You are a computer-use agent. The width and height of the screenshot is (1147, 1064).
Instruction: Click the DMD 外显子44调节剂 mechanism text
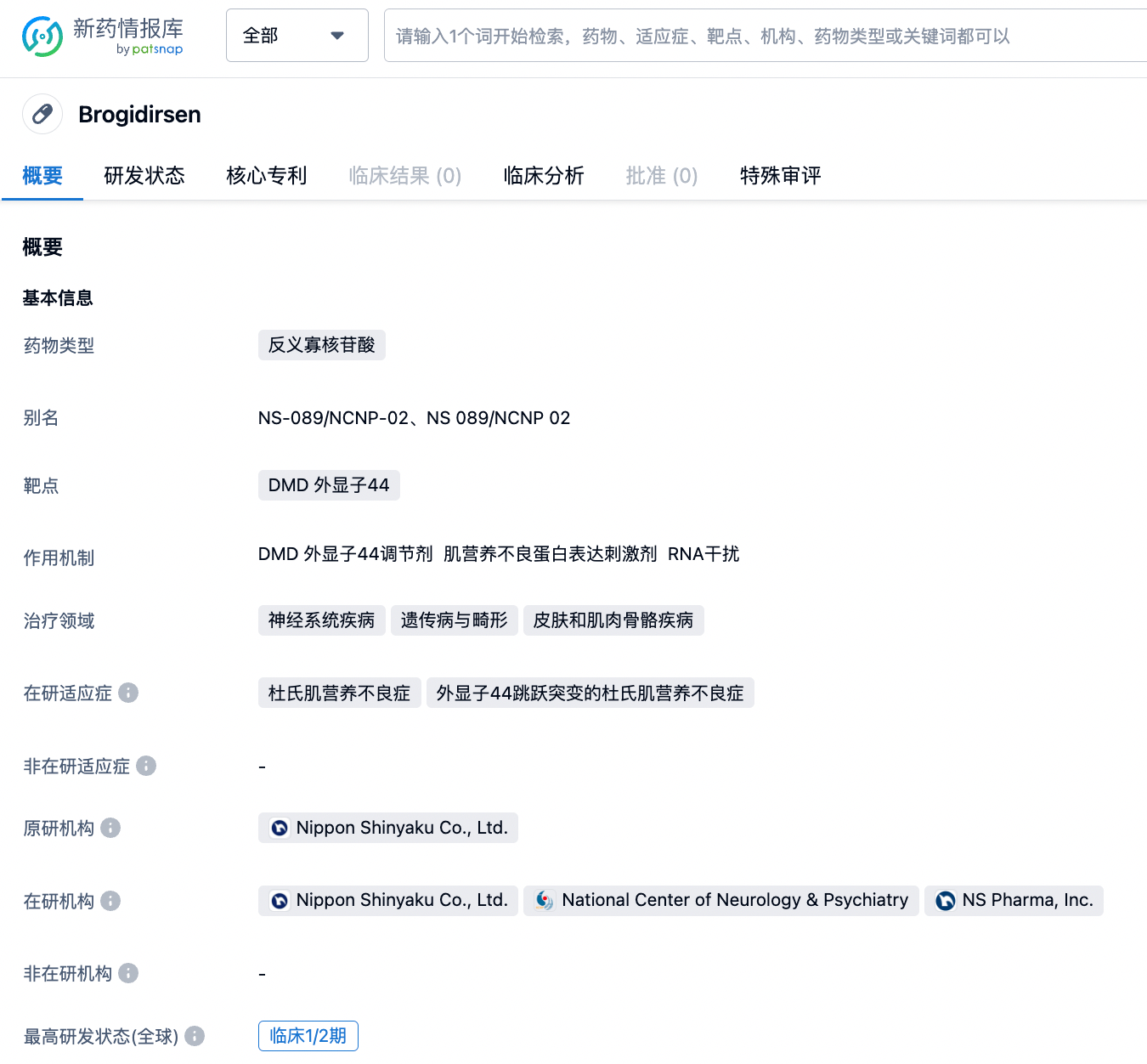[x=346, y=554]
